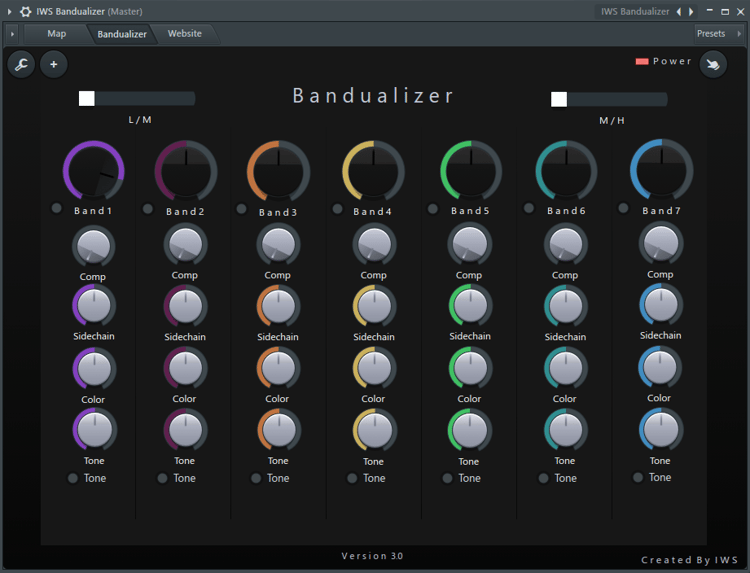Click the Band 1 Tone knob
The width and height of the screenshot is (750, 573).
coord(94,430)
